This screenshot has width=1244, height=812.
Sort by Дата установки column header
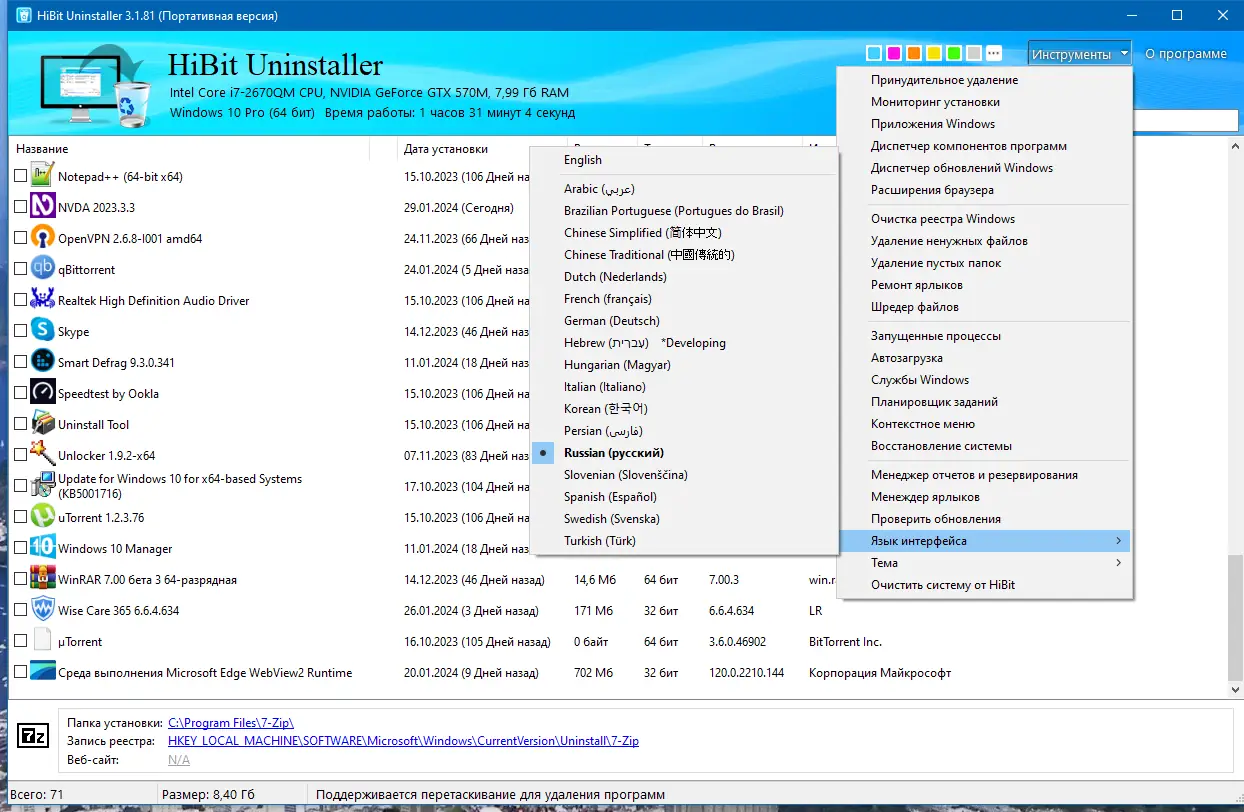446,149
